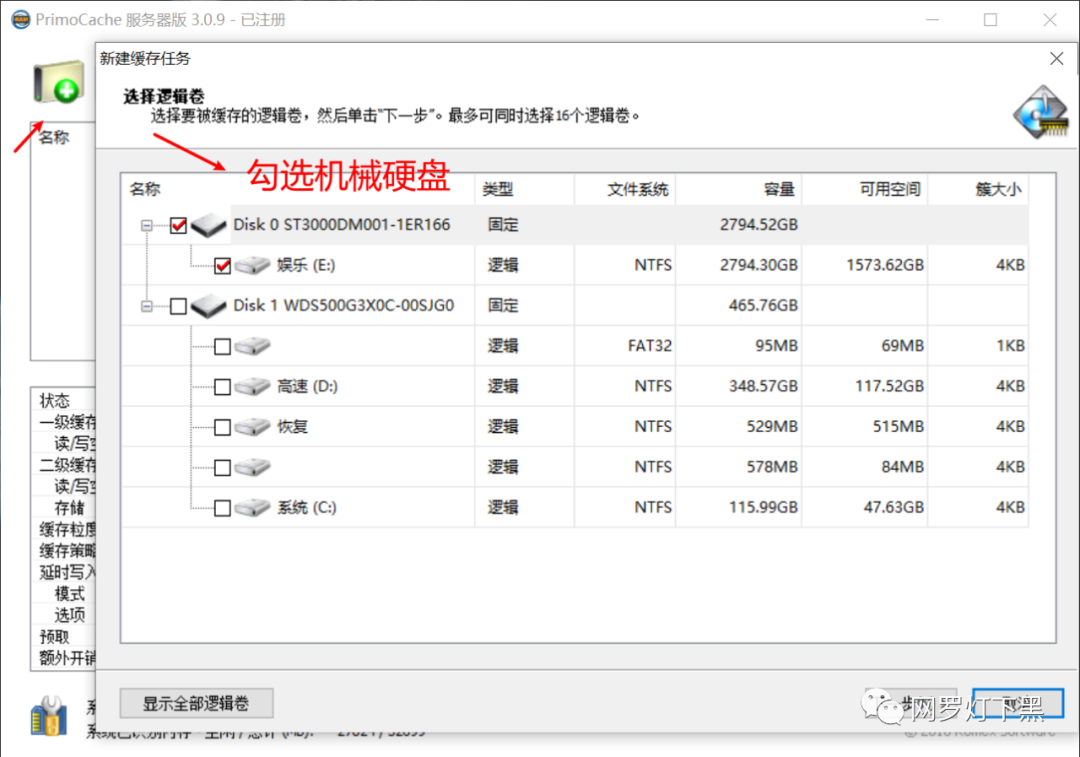The image size is (1080, 757).
Task: Click the 显示全部逻辑卷 button
Action: click(196, 703)
